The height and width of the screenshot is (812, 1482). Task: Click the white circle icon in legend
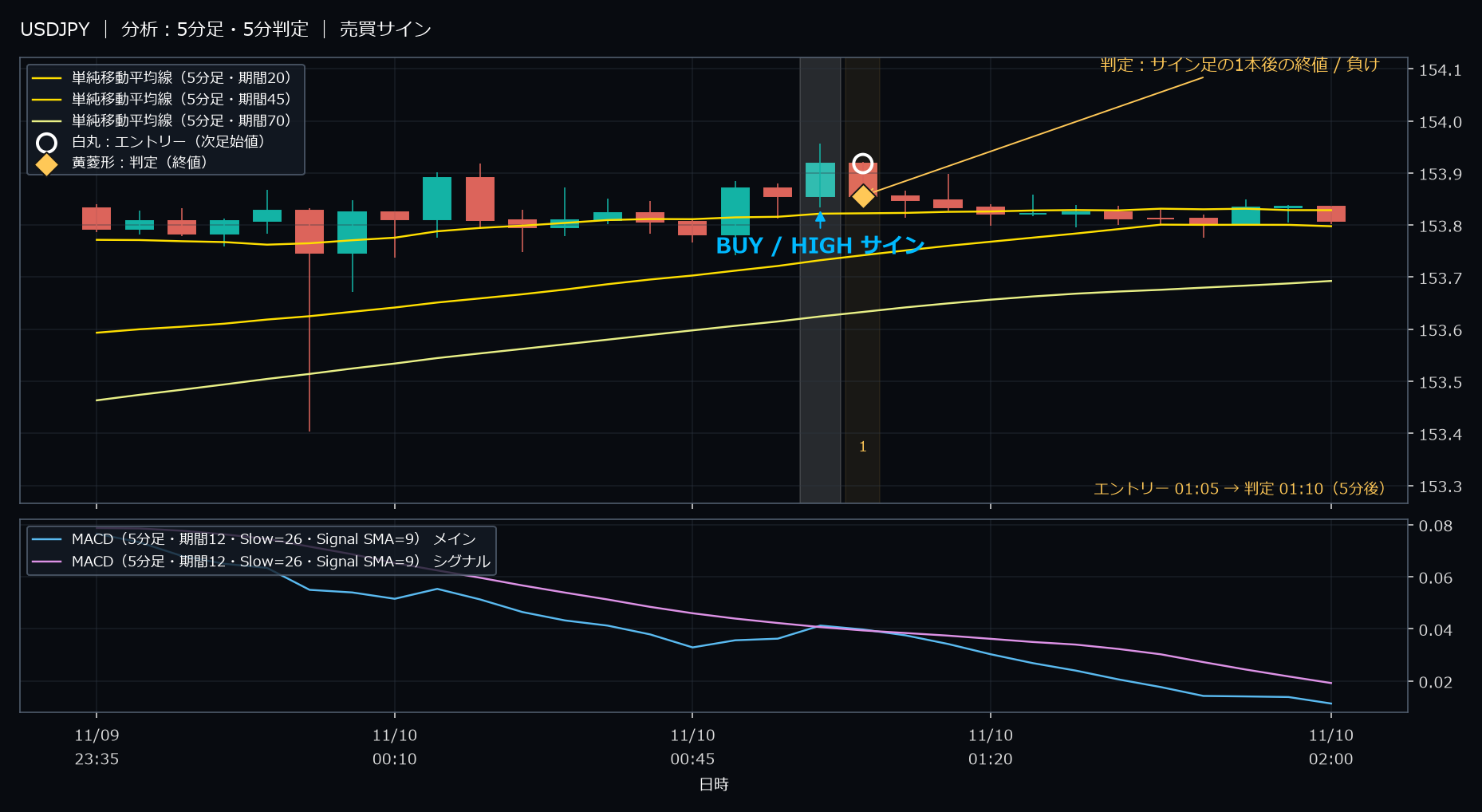tap(47, 143)
